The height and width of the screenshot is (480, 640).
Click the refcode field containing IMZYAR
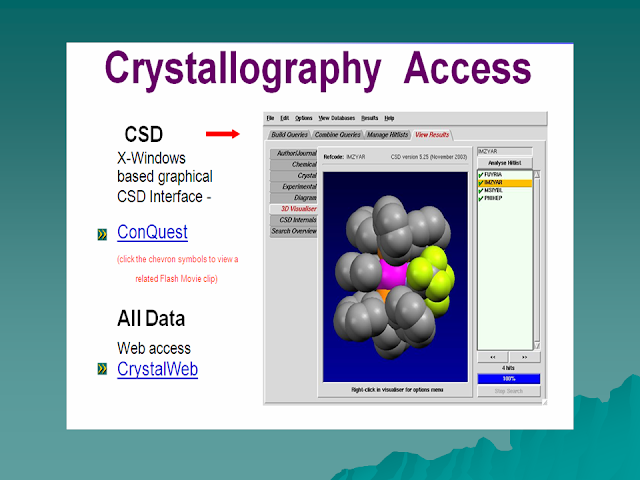pyautogui.click(x=505, y=151)
